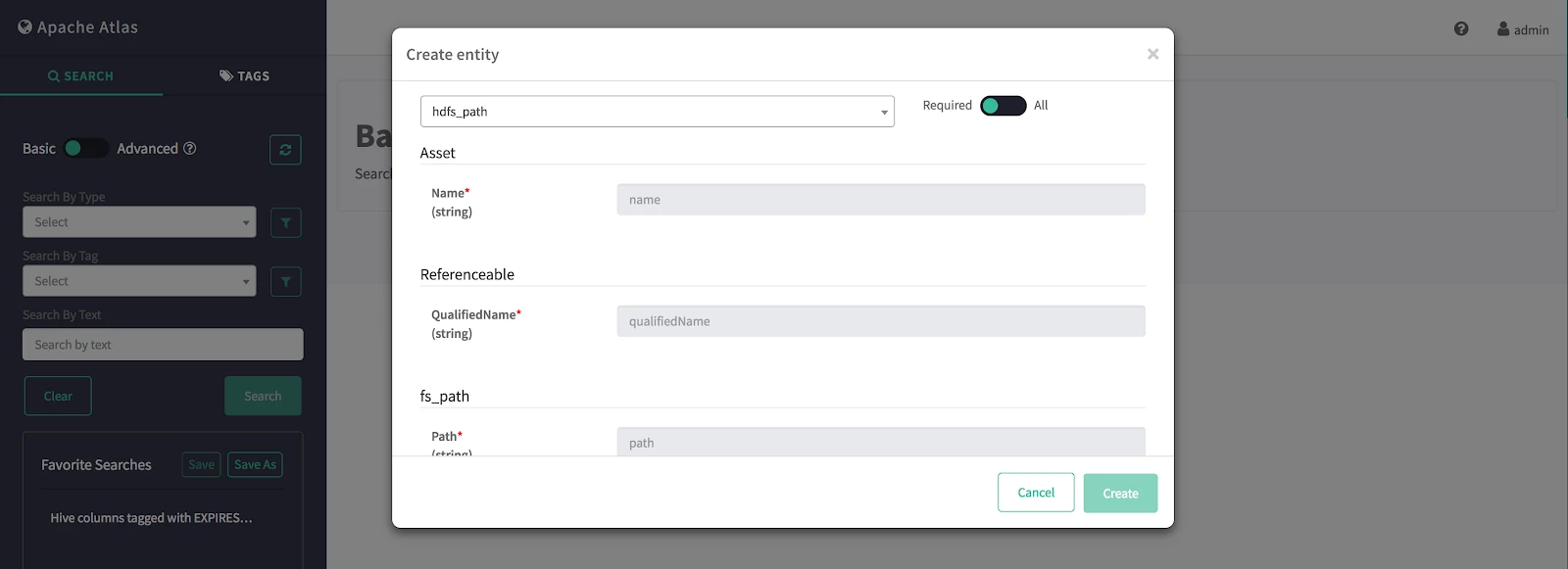1568x569 pixels.
Task: Close the Create entity dialog with X
Action: point(1152,54)
